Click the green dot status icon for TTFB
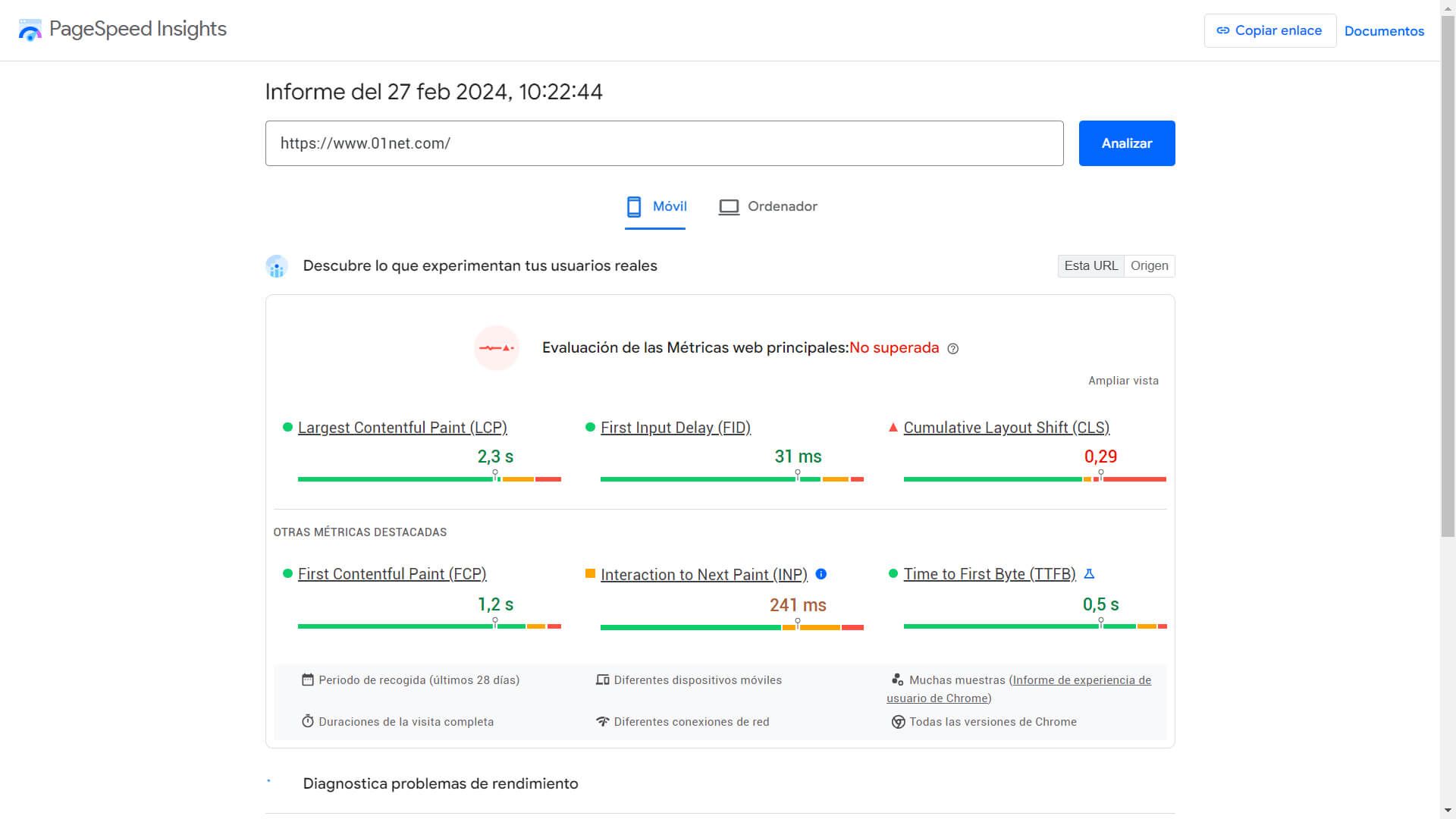This screenshot has width=1456, height=819. (x=893, y=573)
